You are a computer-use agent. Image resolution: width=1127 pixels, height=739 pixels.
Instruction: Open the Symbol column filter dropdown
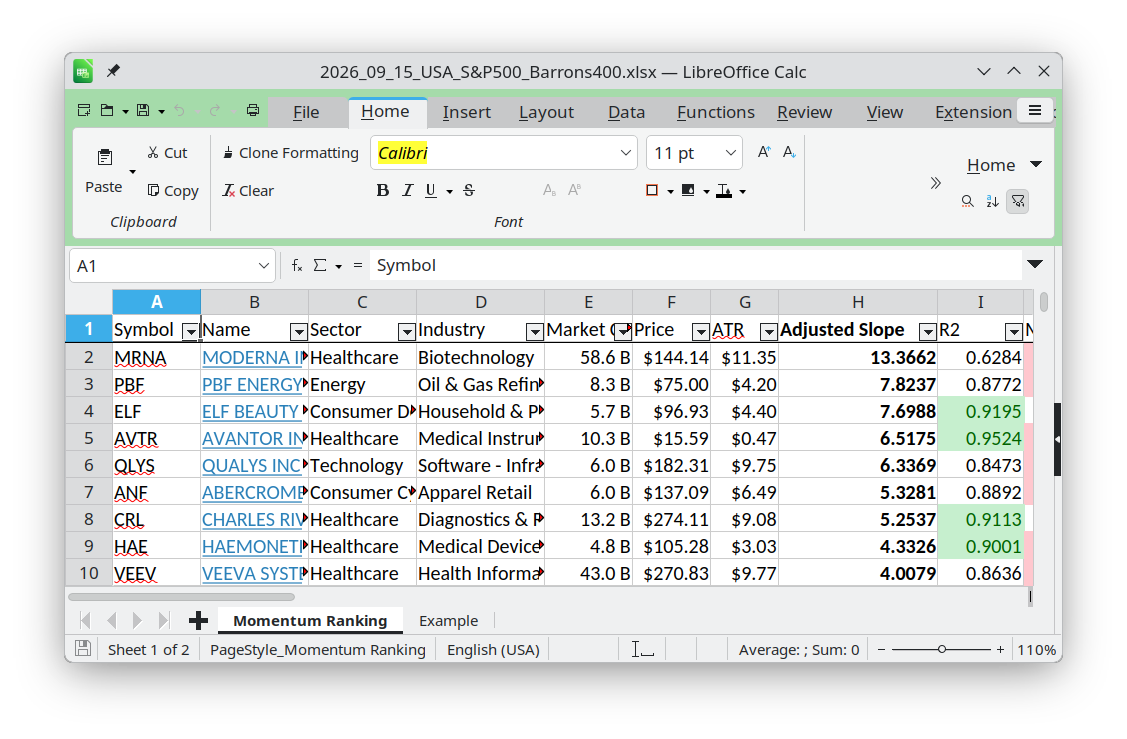190,331
